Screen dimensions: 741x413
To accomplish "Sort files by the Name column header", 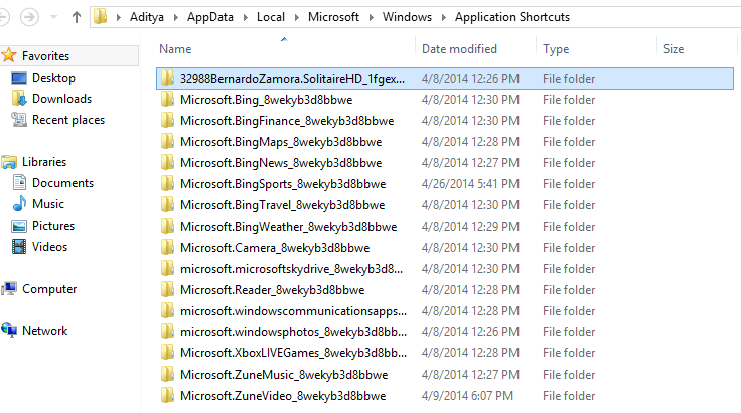I will (175, 49).
